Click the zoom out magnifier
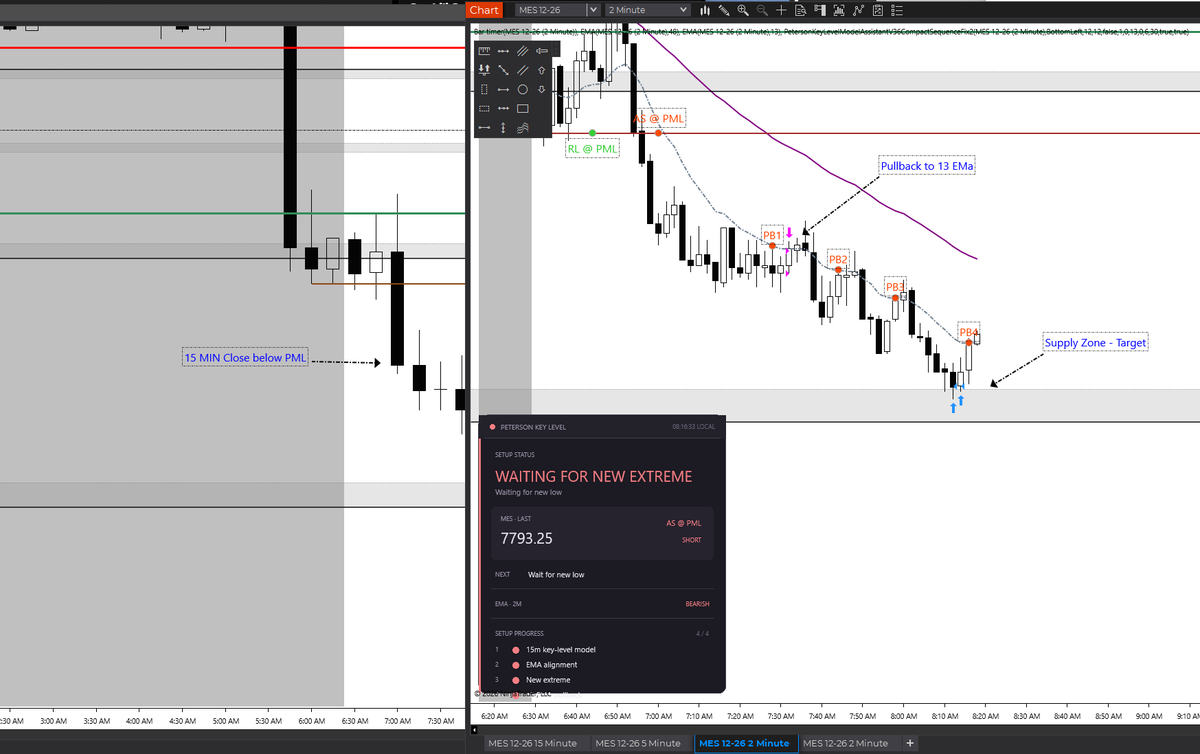The image size is (1200, 754). pos(762,10)
